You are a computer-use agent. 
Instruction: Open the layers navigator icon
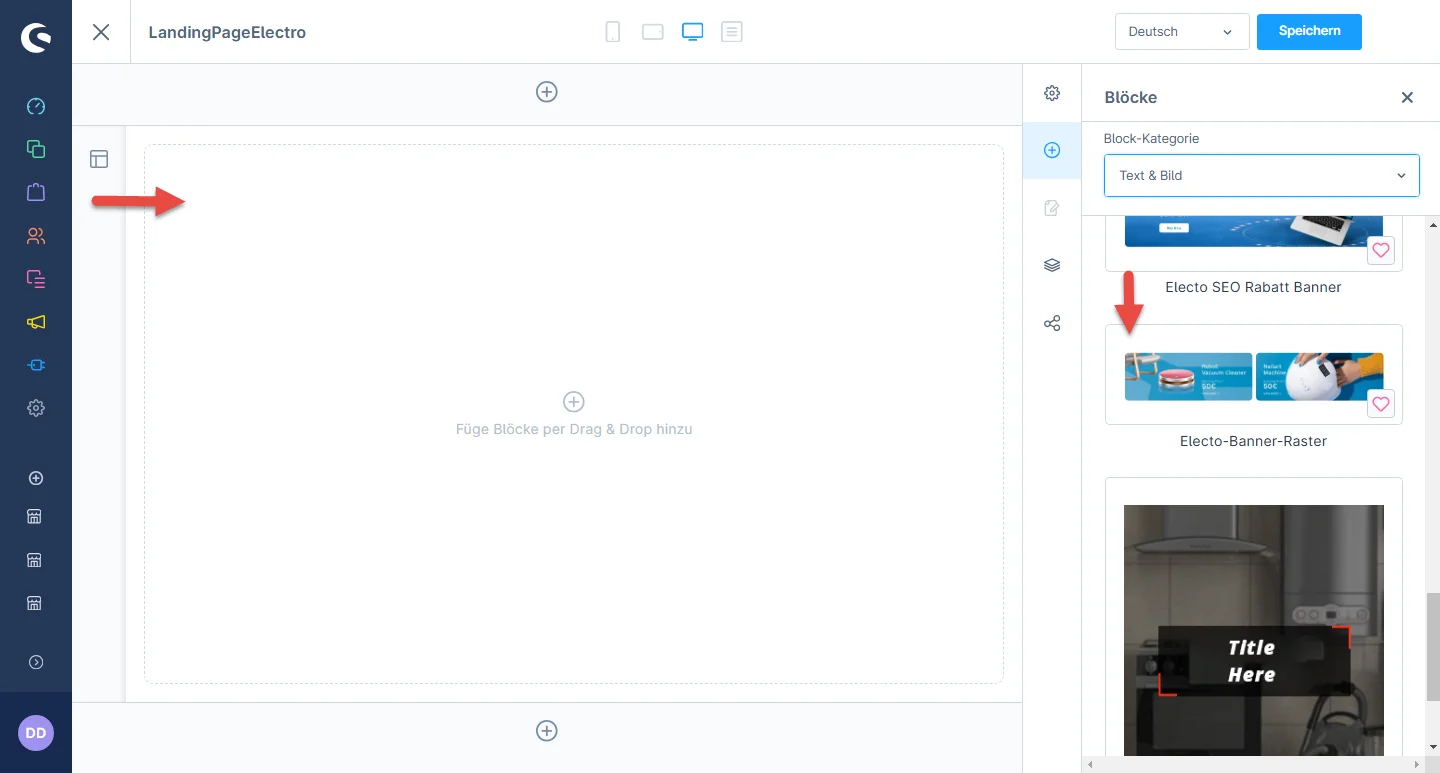[x=1052, y=265]
